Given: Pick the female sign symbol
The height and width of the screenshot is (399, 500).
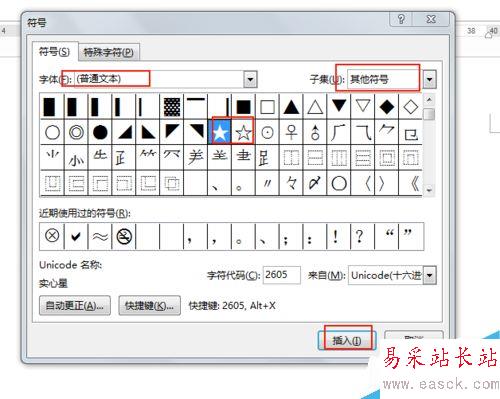Looking at the screenshot, I should tap(291, 132).
